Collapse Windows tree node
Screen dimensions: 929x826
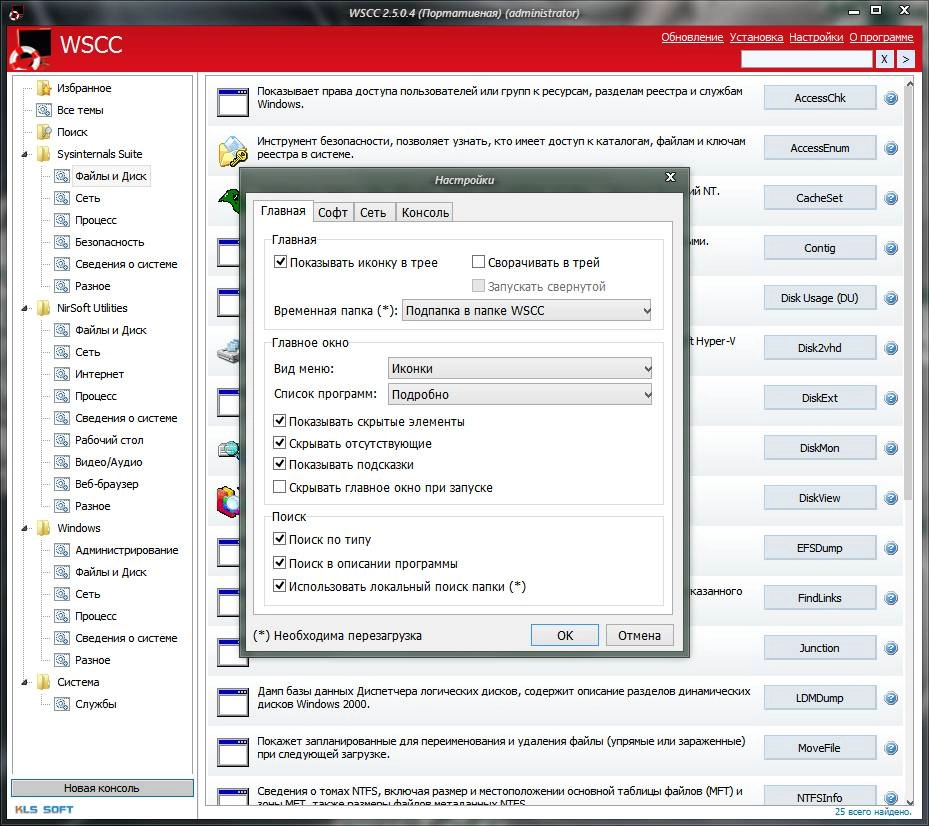pos(25,529)
